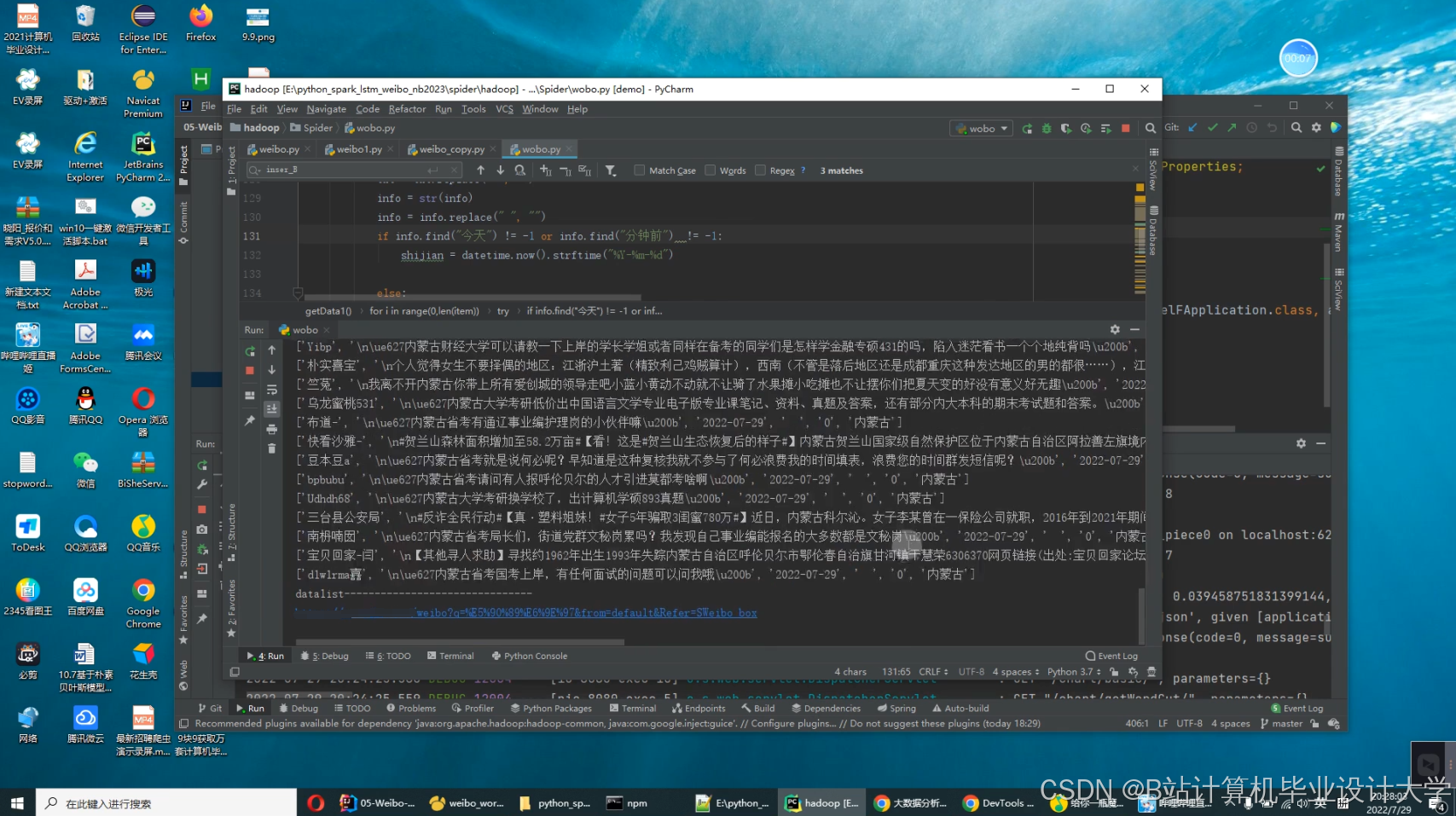
Task: Go to previous search occurrence arrow
Action: [x=480, y=171]
